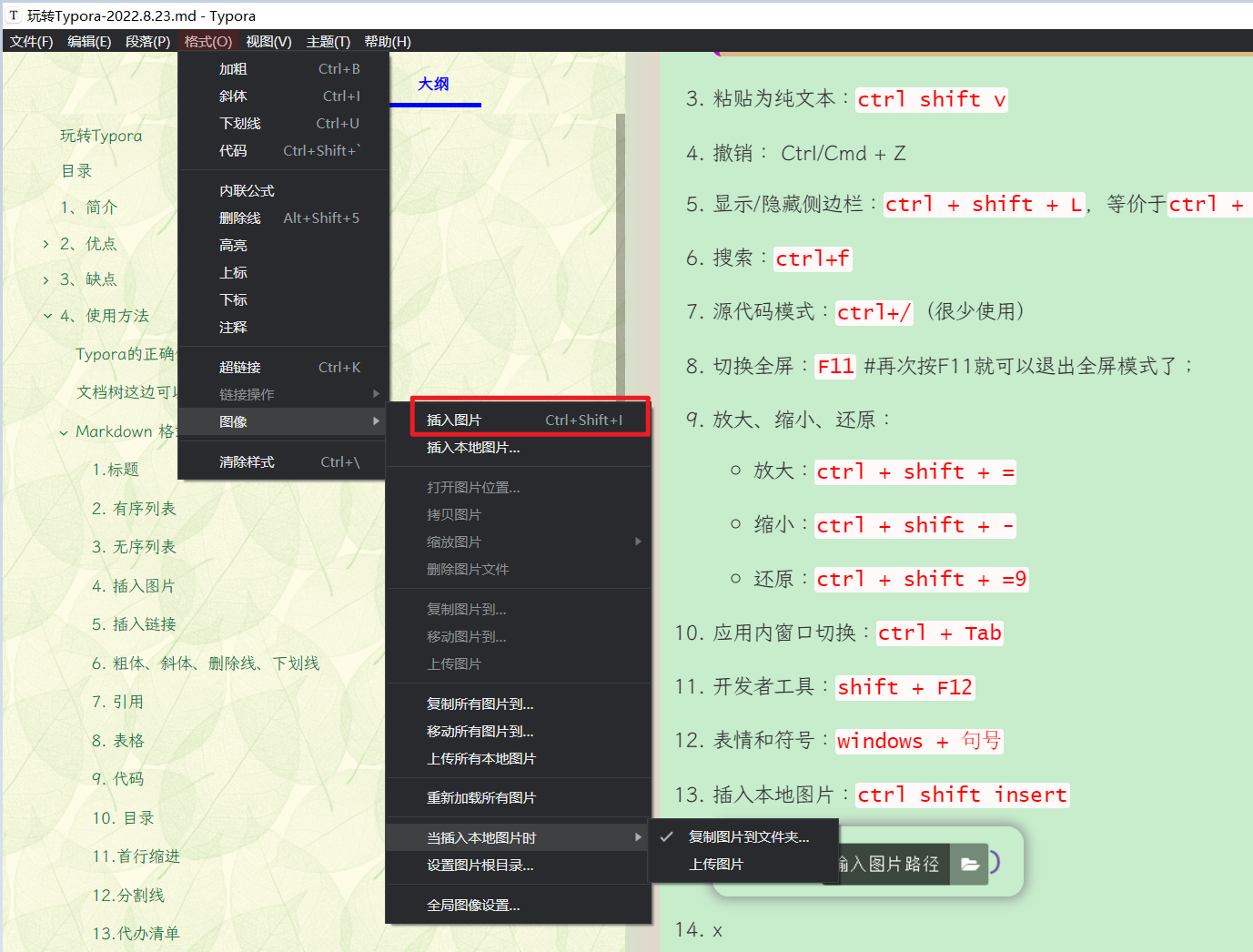
Task: Select the 下划线 menu entry
Action: (x=283, y=124)
